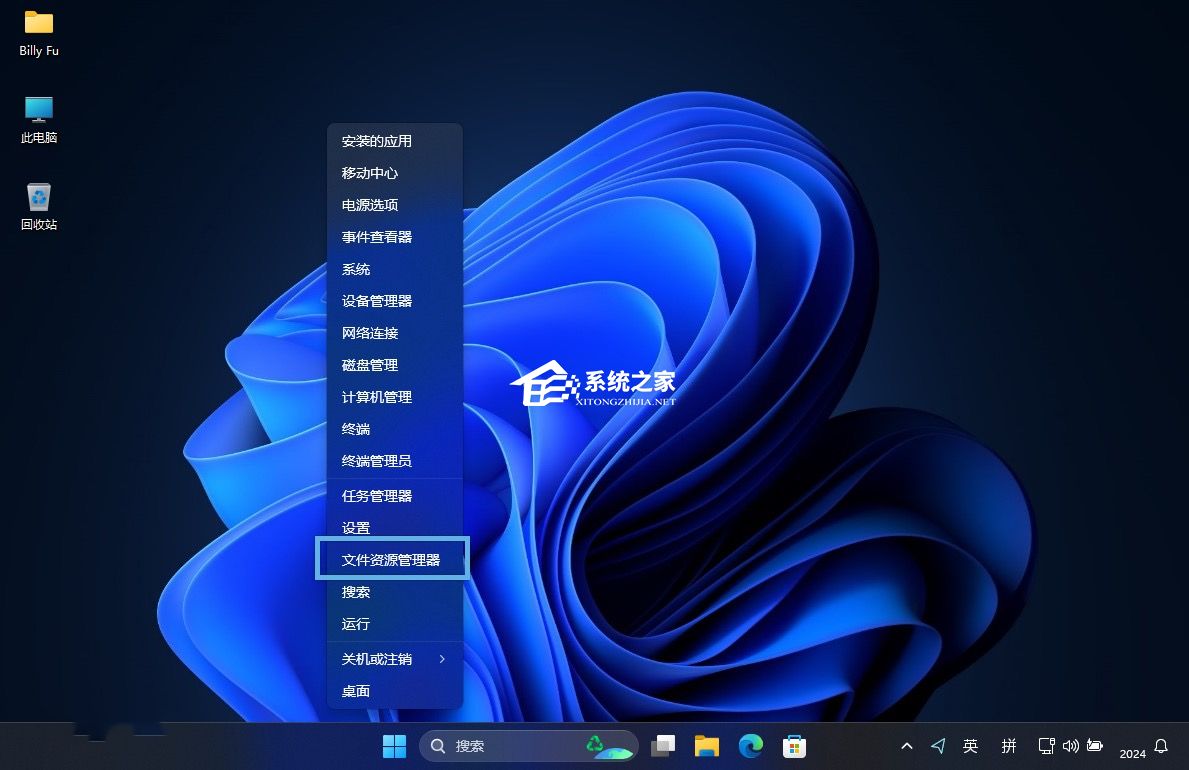Image resolution: width=1189 pixels, height=770 pixels.
Task: Show hidden tray icons chevron
Action: 907,746
